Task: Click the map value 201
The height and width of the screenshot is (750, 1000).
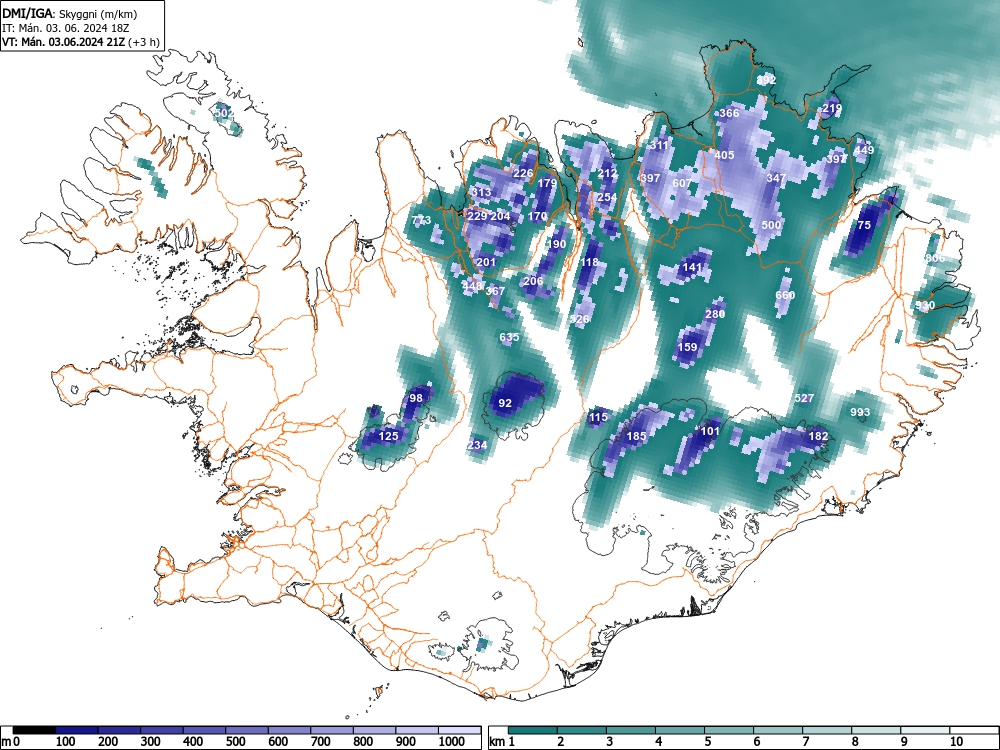Action: 486,262
